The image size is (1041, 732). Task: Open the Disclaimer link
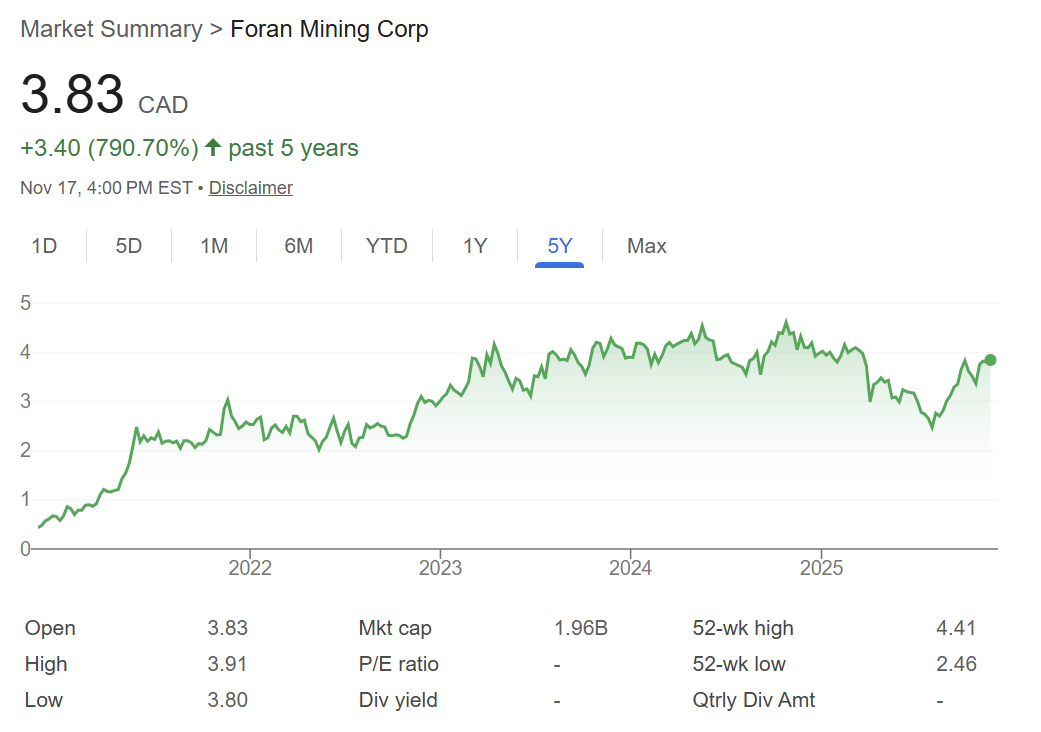coord(251,188)
